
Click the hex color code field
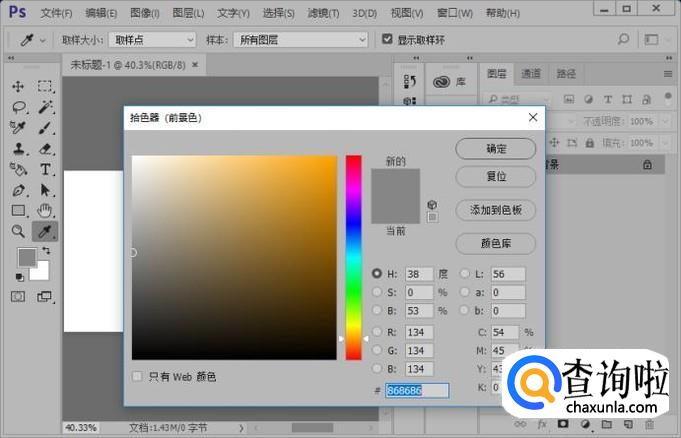coord(417,390)
